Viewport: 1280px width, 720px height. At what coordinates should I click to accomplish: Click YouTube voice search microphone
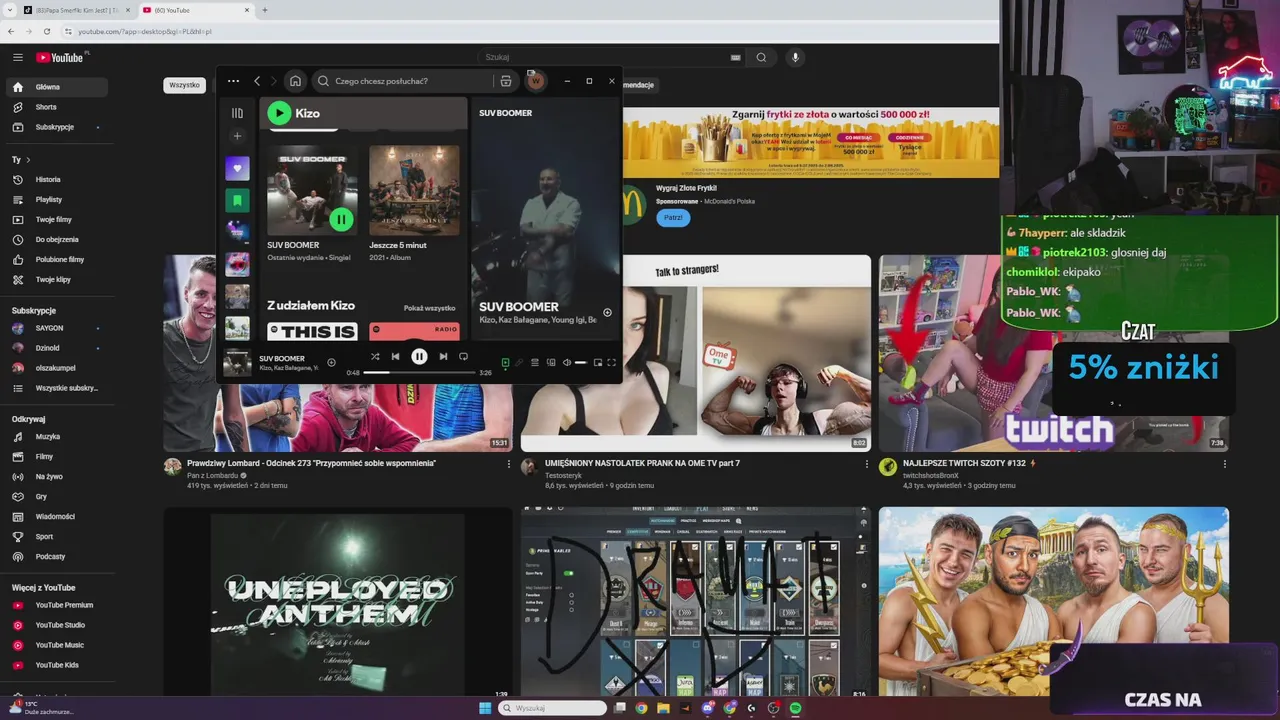coord(796,57)
